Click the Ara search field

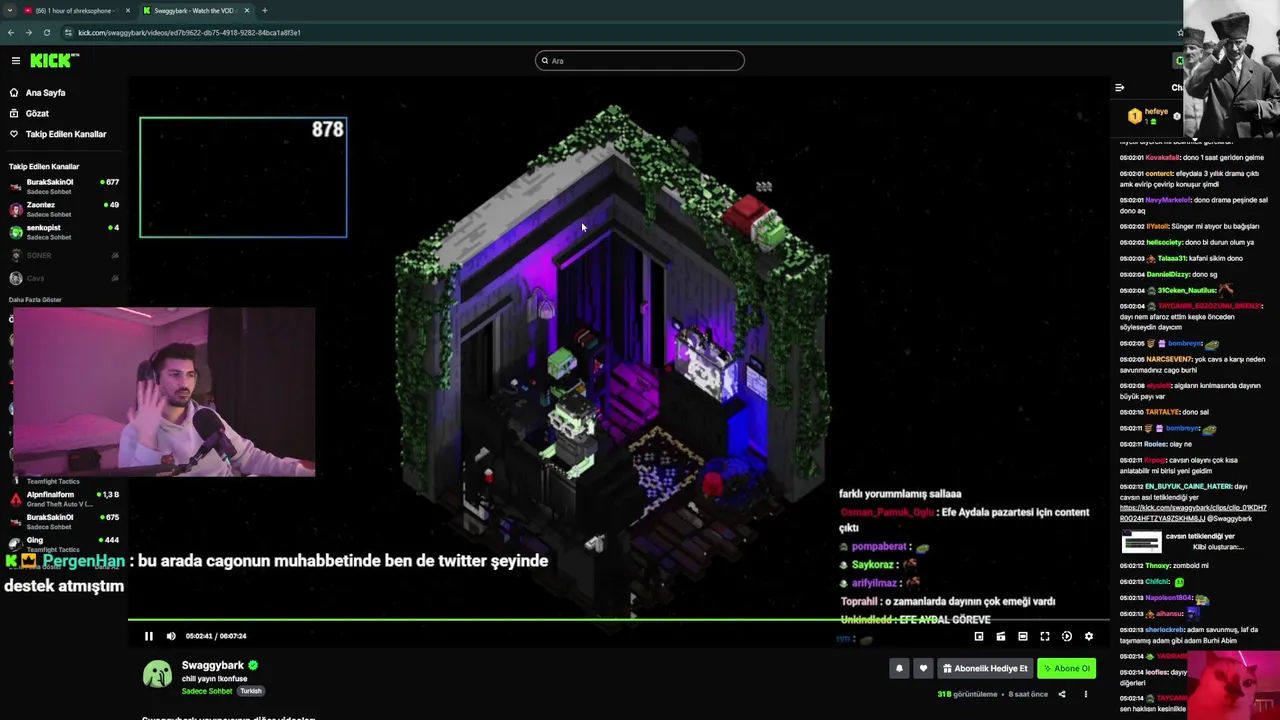(x=640, y=61)
